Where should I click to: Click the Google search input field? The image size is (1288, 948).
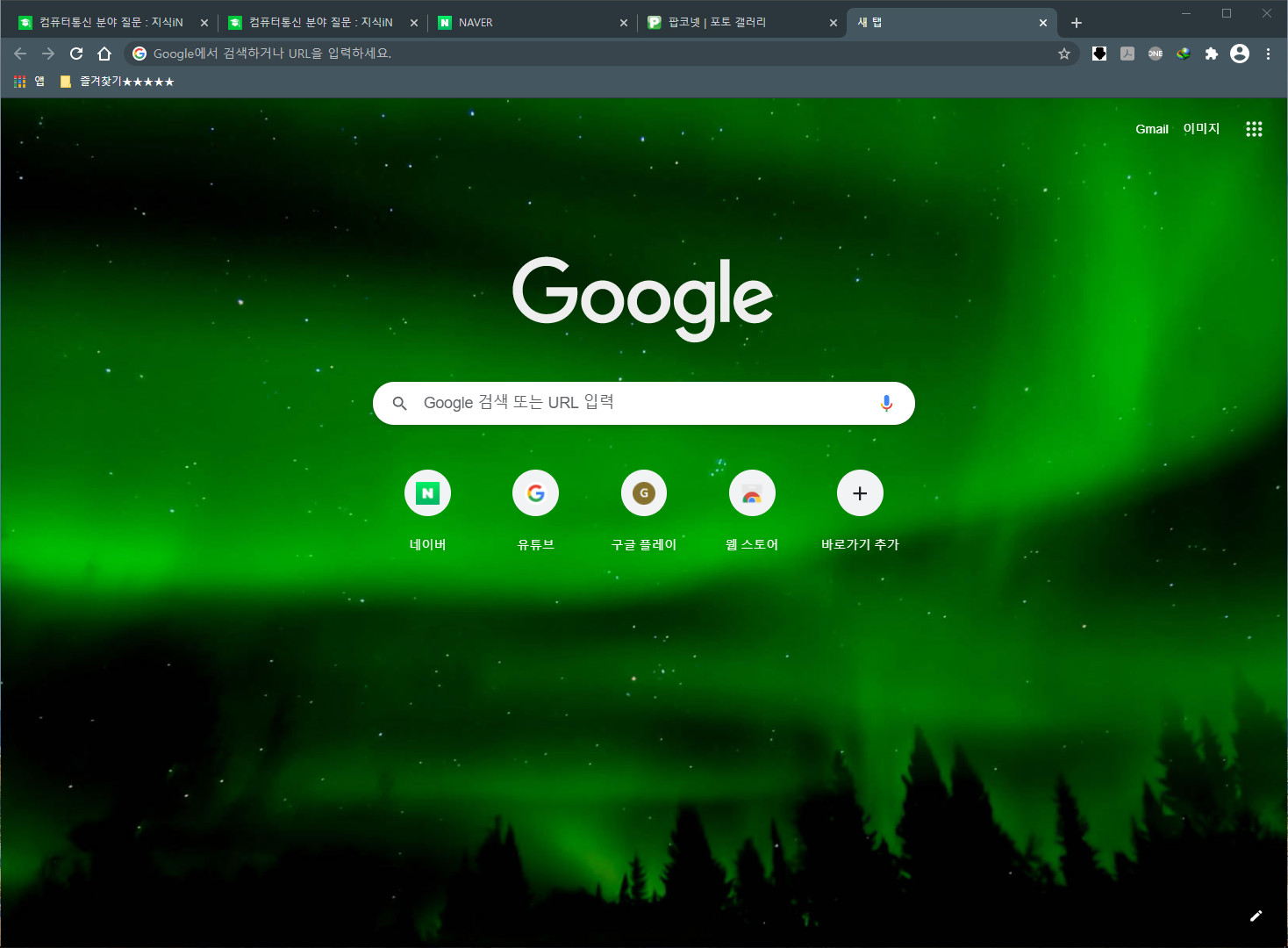pyautogui.click(x=644, y=403)
